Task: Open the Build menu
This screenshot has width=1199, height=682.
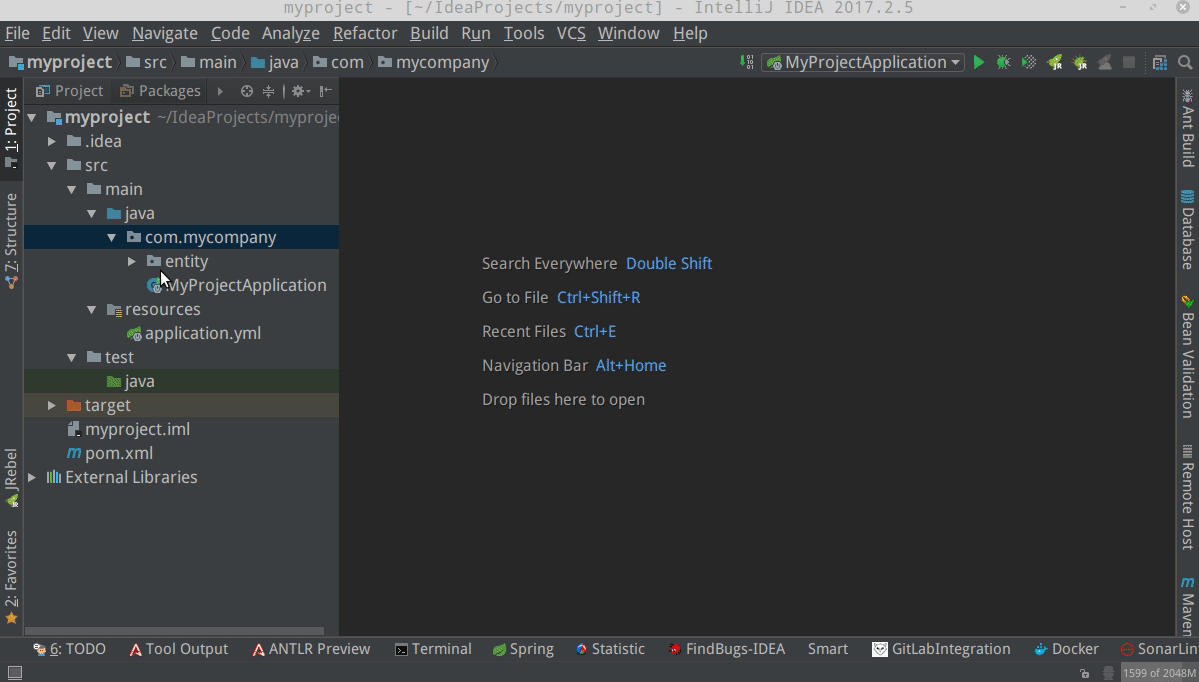Action: pos(429,34)
